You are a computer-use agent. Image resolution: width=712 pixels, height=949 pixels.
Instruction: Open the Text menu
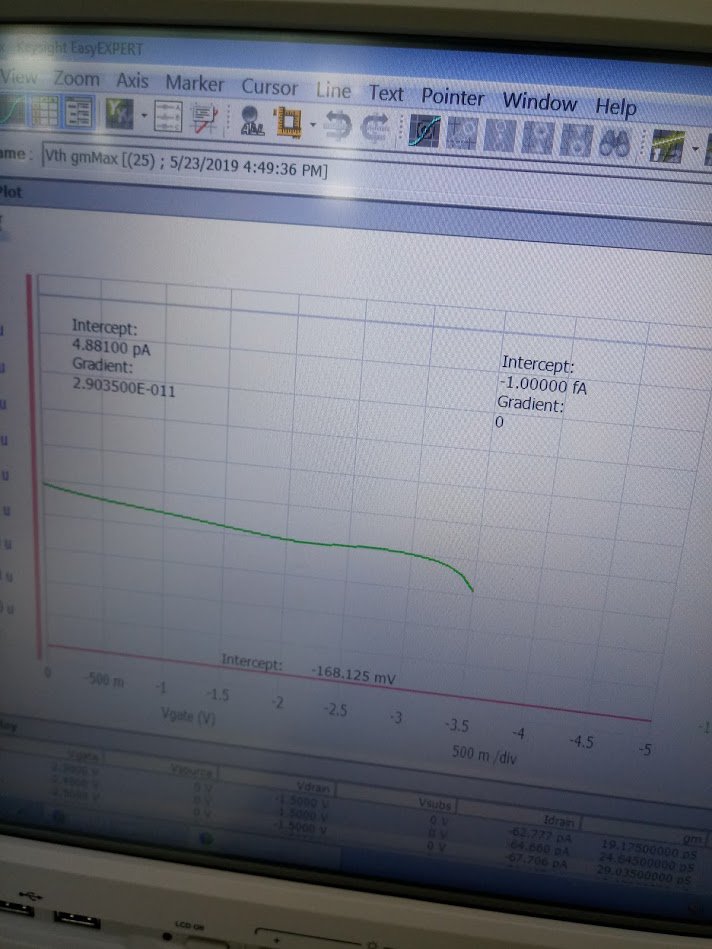coord(386,93)
